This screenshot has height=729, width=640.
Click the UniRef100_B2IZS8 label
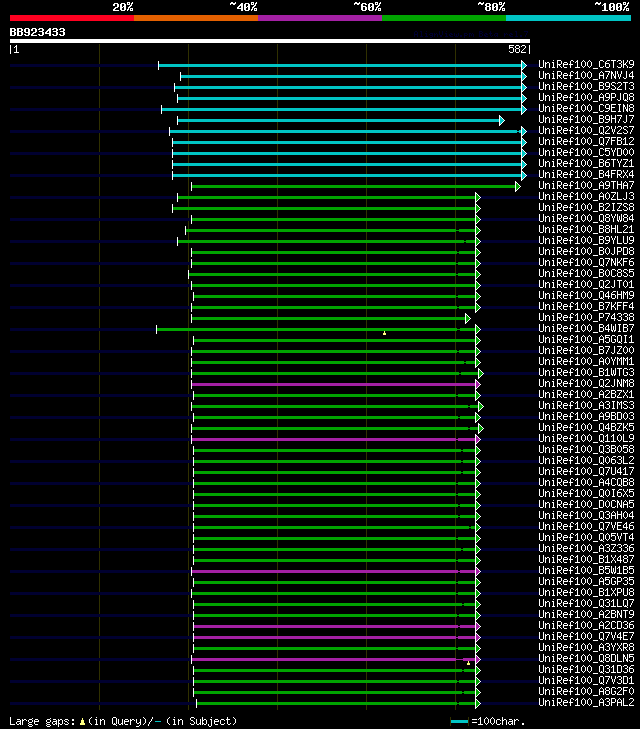click(x=586, y=207)
